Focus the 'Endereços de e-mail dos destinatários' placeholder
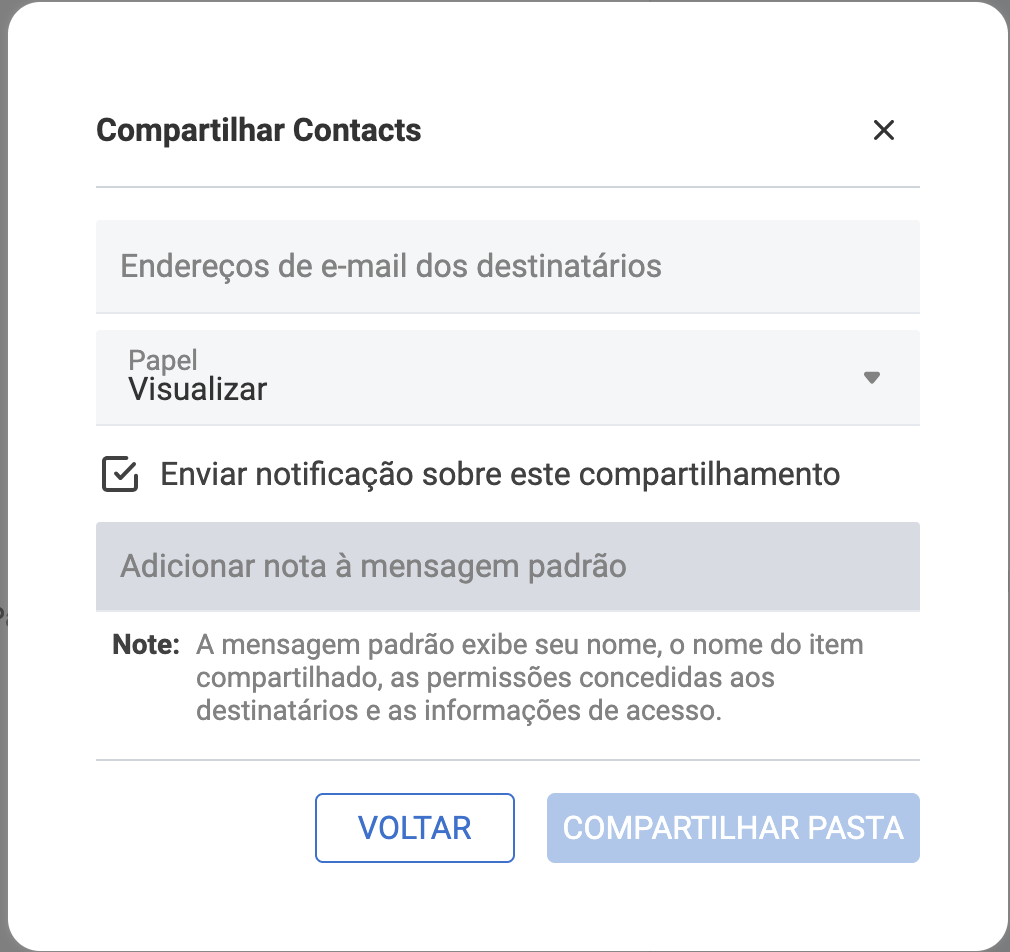The height and width of the screenshot is (952, 1010). 391,267
